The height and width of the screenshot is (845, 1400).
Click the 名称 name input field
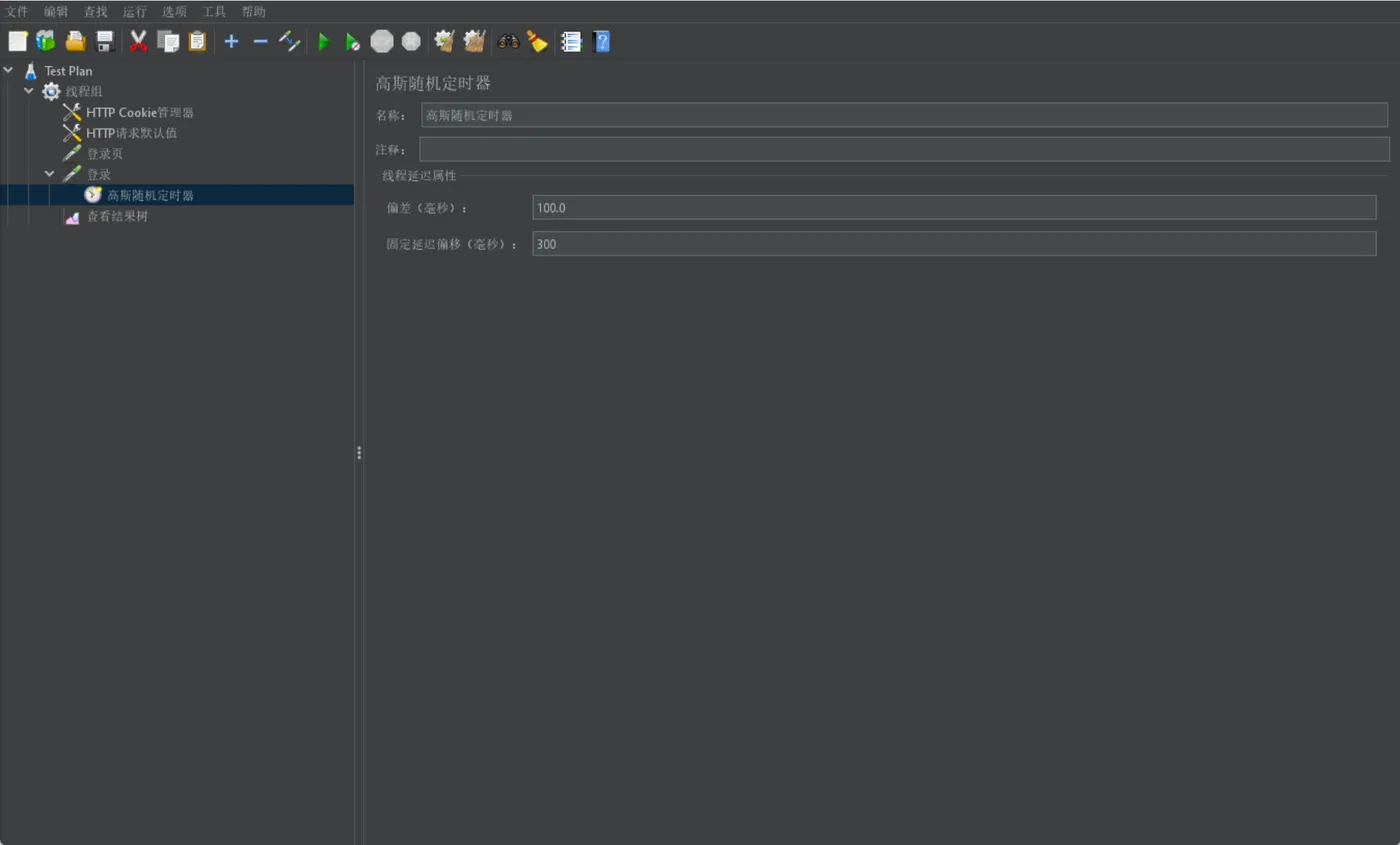pyautogui.click(x=904, y=115)
